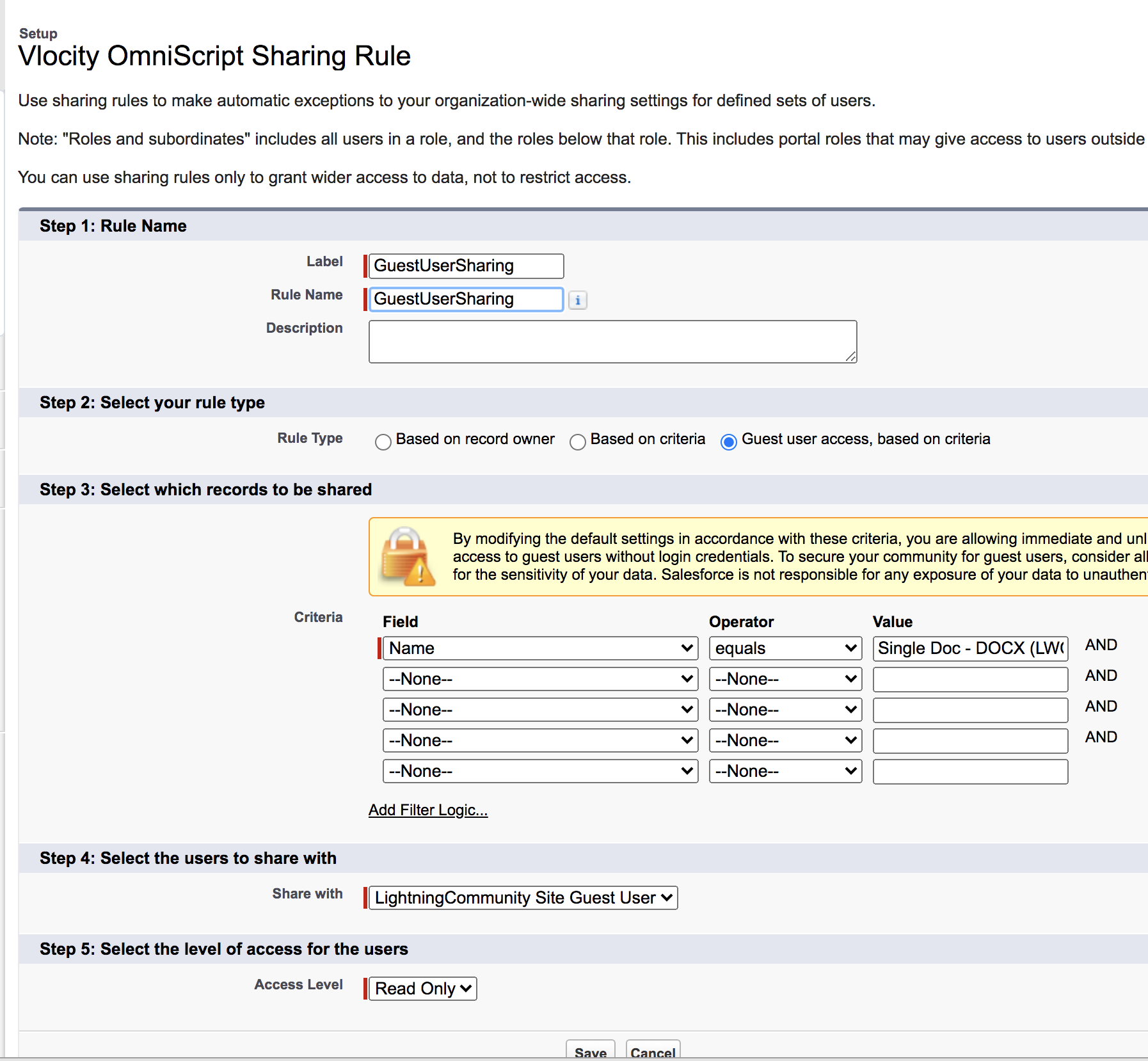The image size is (1148, 1061).
Task: Open the Access Level Read Only dropdown
Action: (422, 989)
